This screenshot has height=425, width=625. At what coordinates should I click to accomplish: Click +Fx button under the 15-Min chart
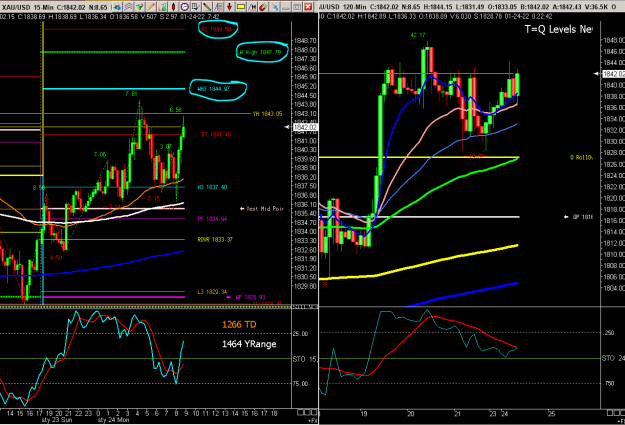coord(313,421)
